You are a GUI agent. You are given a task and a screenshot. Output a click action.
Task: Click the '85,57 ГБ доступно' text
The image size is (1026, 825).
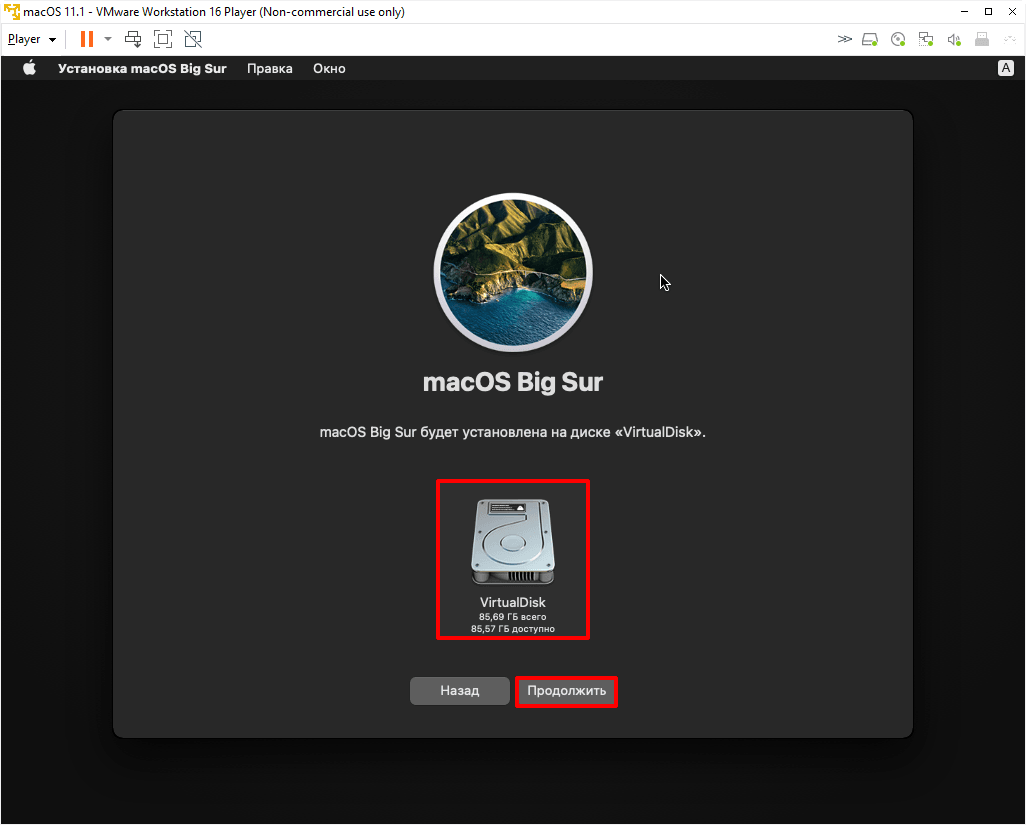tap(513, 629)
